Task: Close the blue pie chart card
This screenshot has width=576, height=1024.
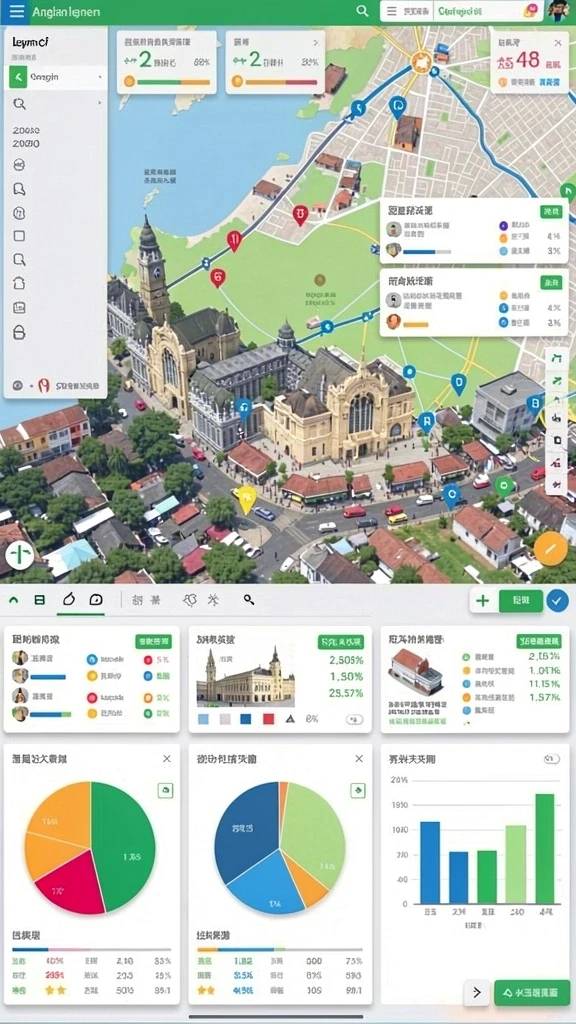Action: (x=359, y=759)
